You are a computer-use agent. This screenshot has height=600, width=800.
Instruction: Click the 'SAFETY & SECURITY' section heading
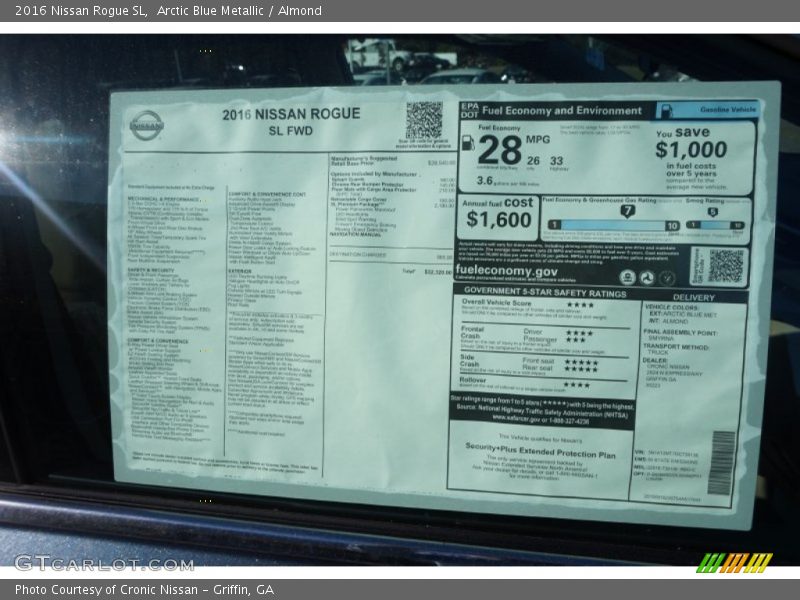151,270
